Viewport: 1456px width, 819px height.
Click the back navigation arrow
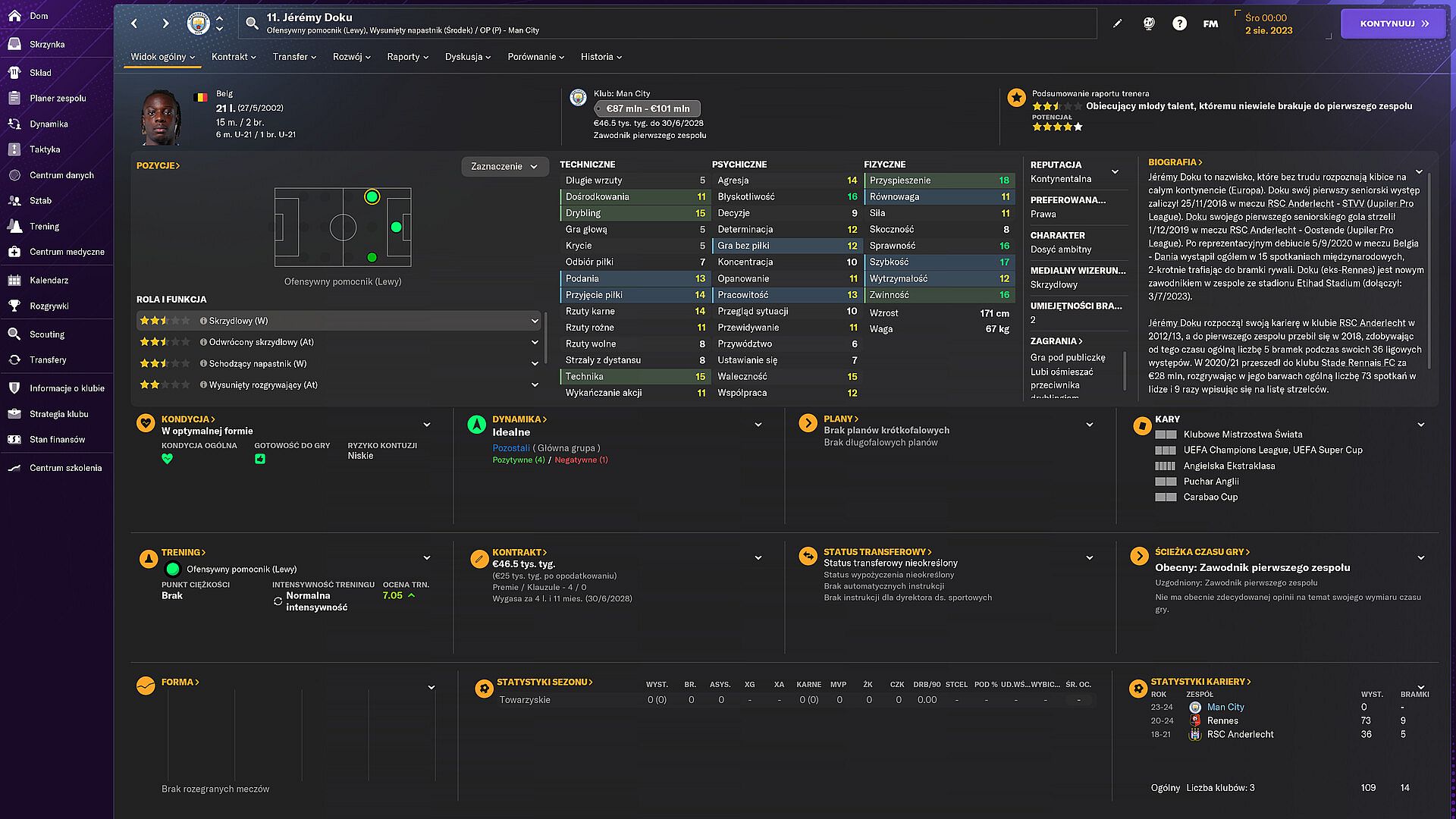coord(134,24)
